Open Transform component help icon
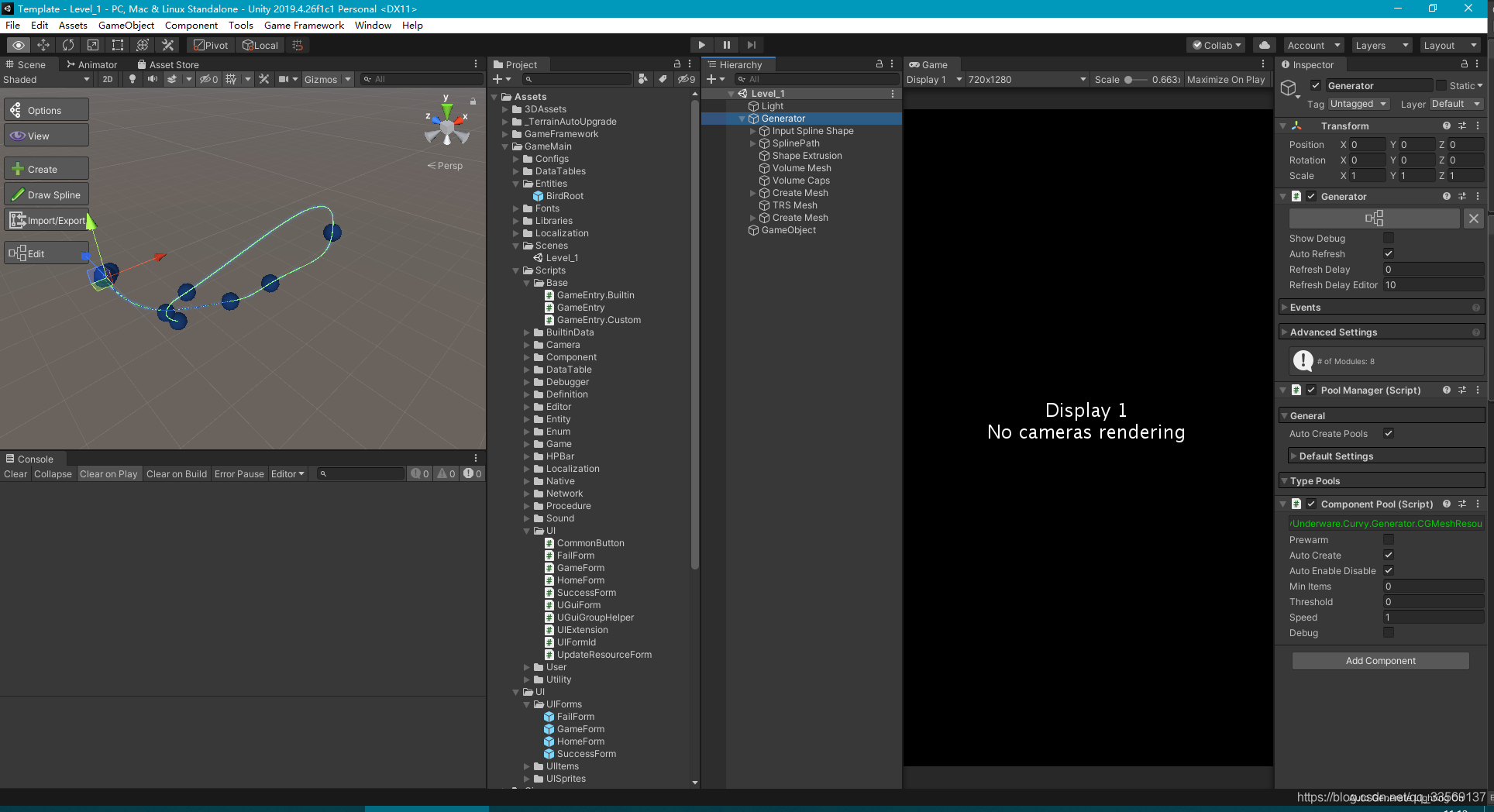The image size is (1494, 812). (1447, 126)
